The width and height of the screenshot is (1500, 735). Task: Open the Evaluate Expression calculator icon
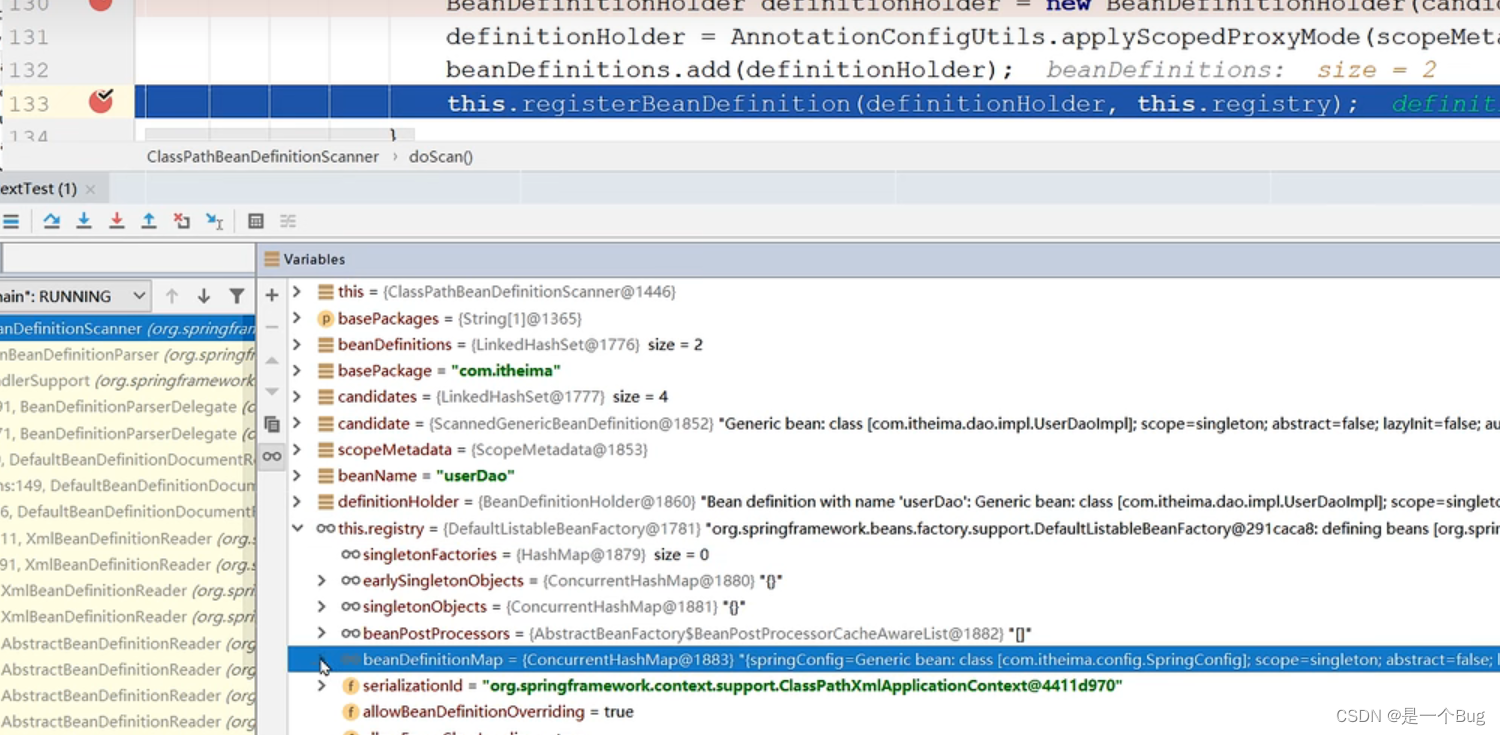pyautogui.click(x=256, y=221)
